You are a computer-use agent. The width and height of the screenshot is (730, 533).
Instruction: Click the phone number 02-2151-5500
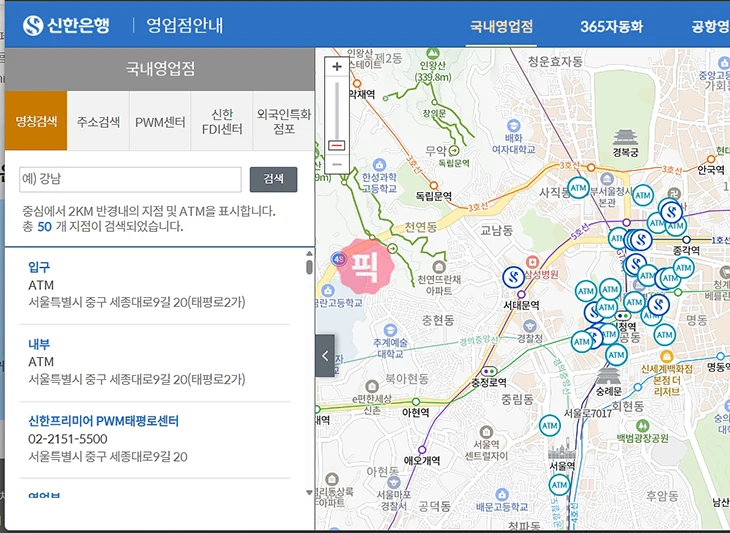(x=68, y=439)
